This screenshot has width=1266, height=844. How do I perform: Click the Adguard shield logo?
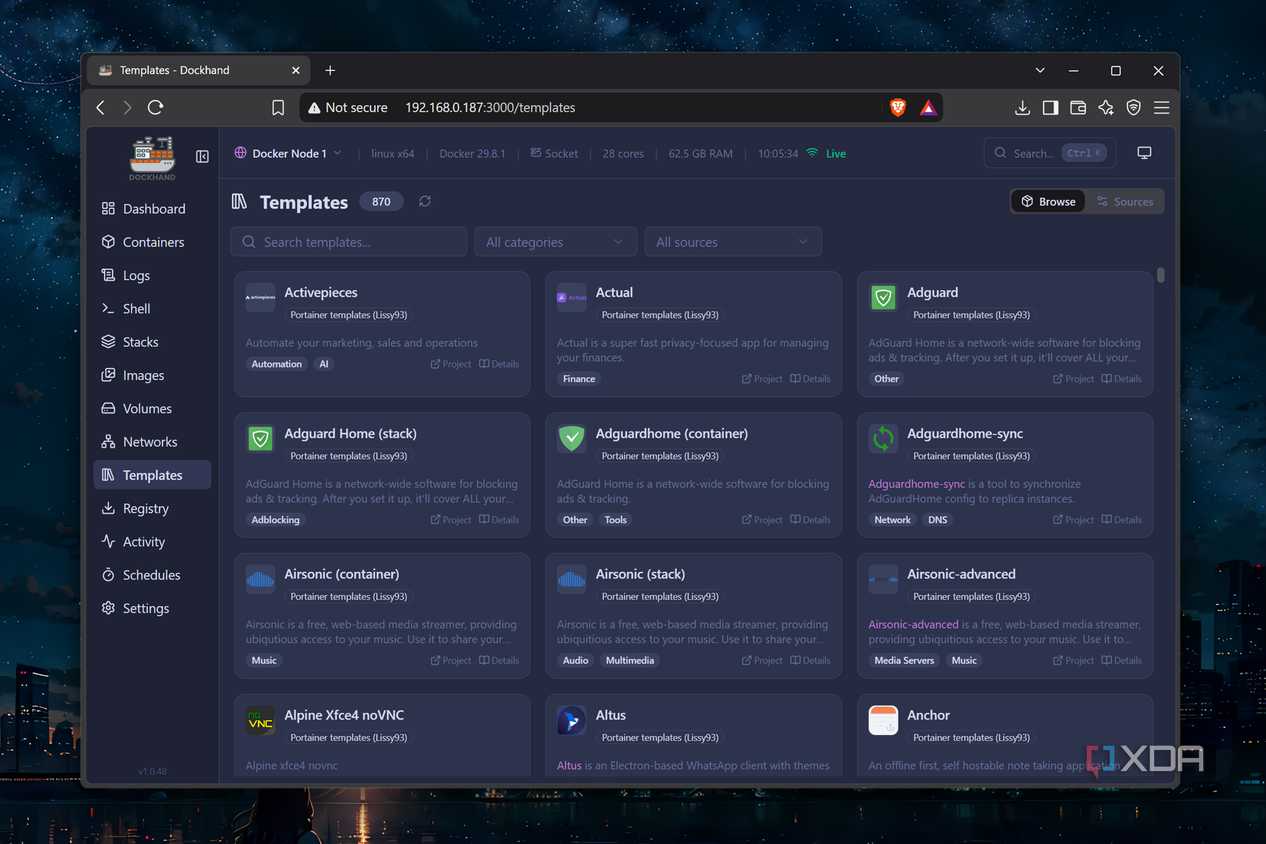(883, 298)
